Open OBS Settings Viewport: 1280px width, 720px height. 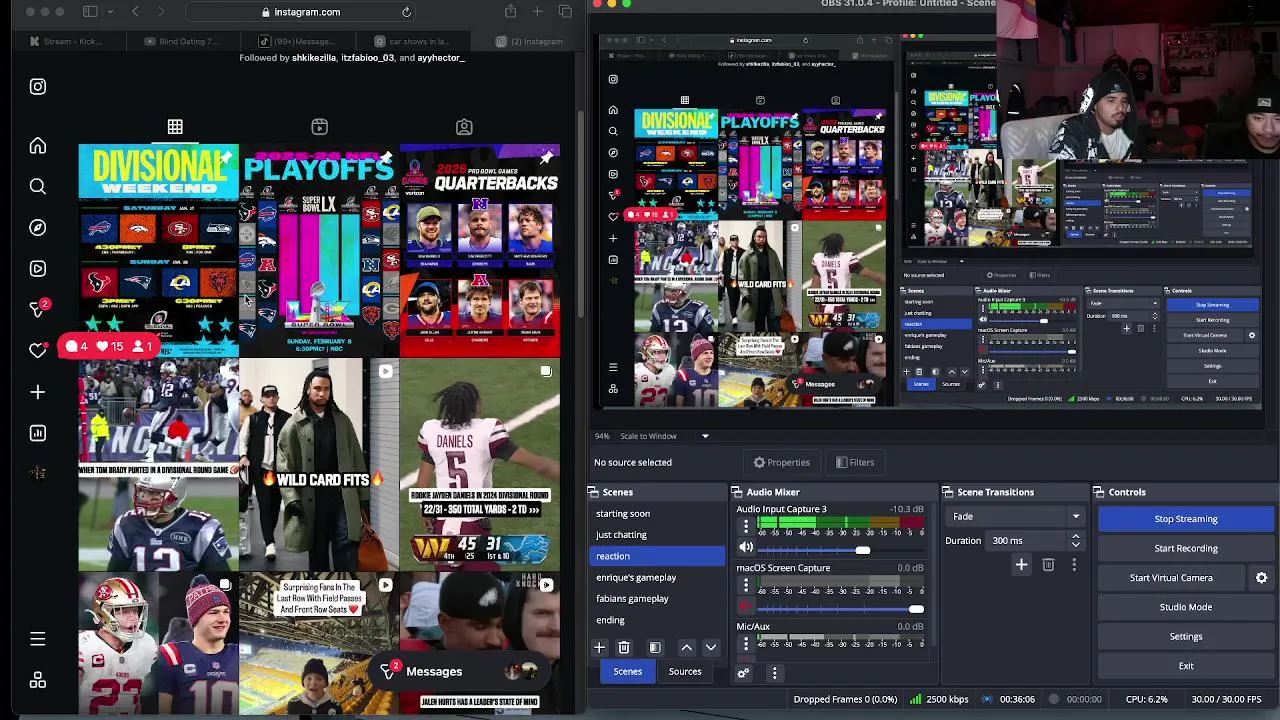(x=1186, y=636)
